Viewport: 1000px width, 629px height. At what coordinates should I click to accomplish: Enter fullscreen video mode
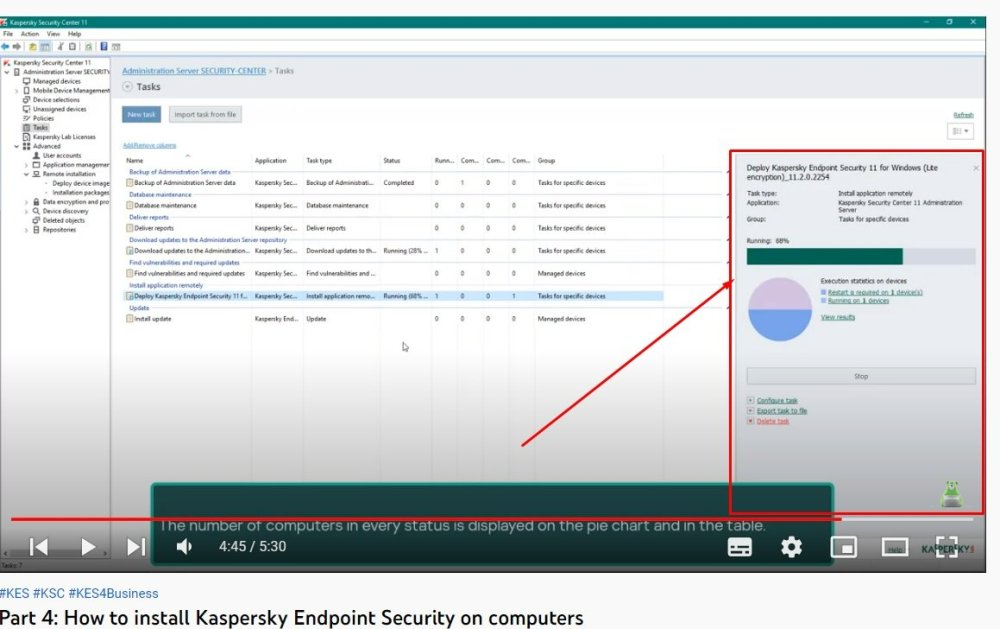click(946, 547)
